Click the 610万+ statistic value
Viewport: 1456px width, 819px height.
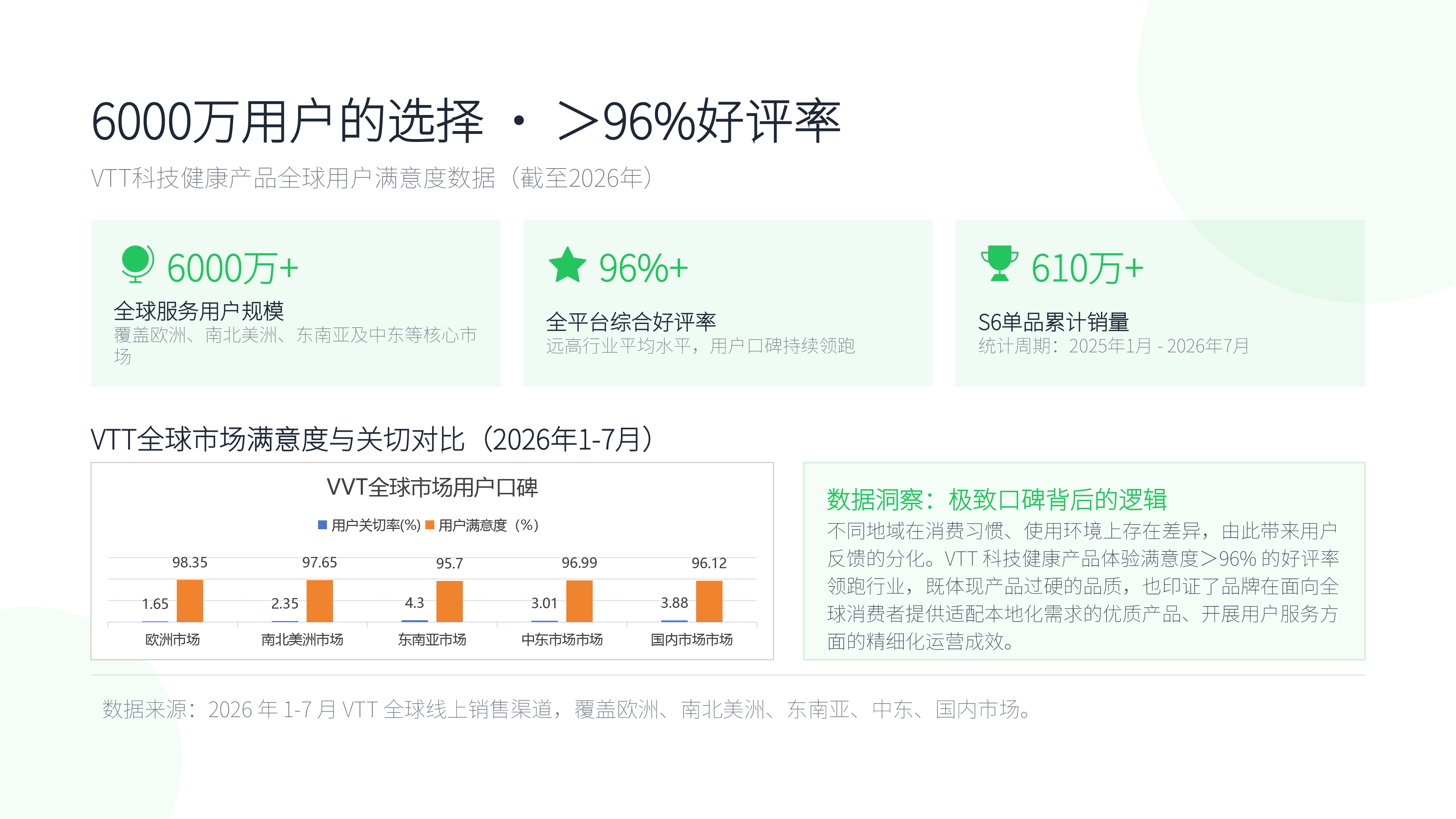click(1088, 268)
